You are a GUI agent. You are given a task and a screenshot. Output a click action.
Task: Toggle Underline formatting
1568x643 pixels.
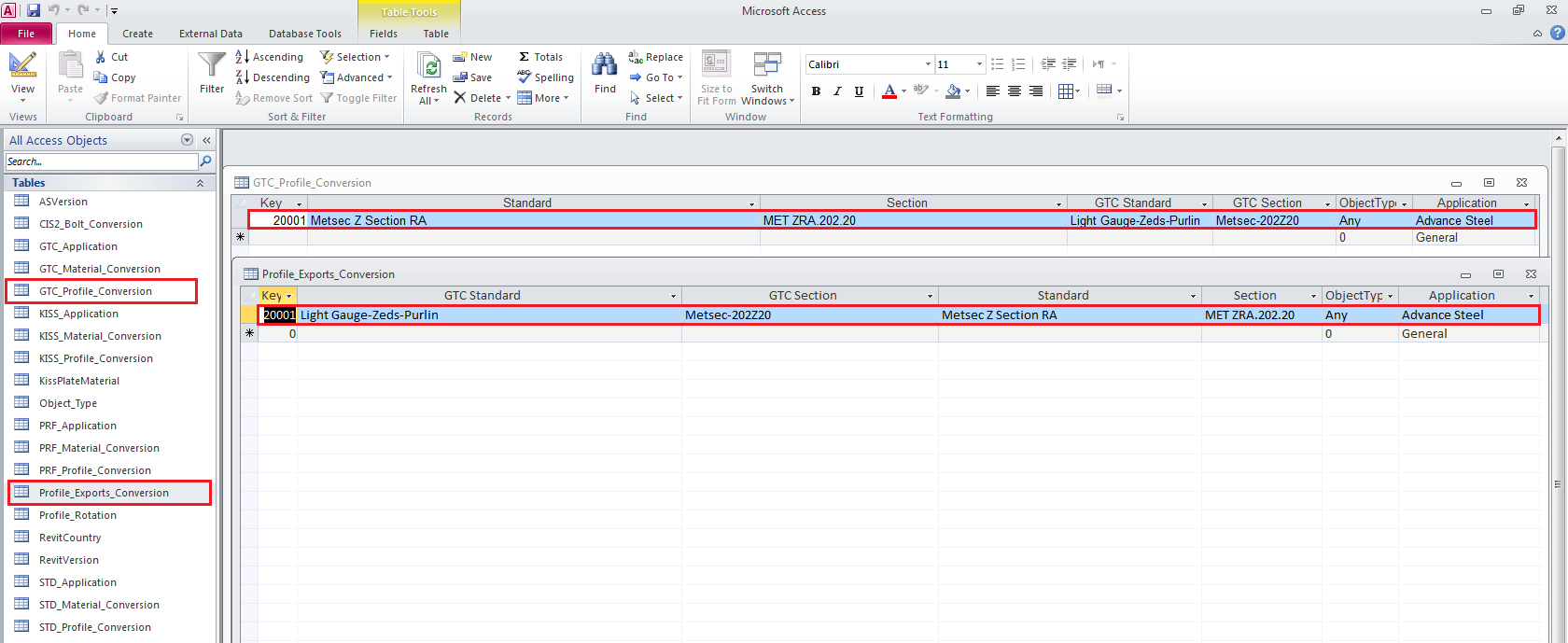tap(859, 91)
